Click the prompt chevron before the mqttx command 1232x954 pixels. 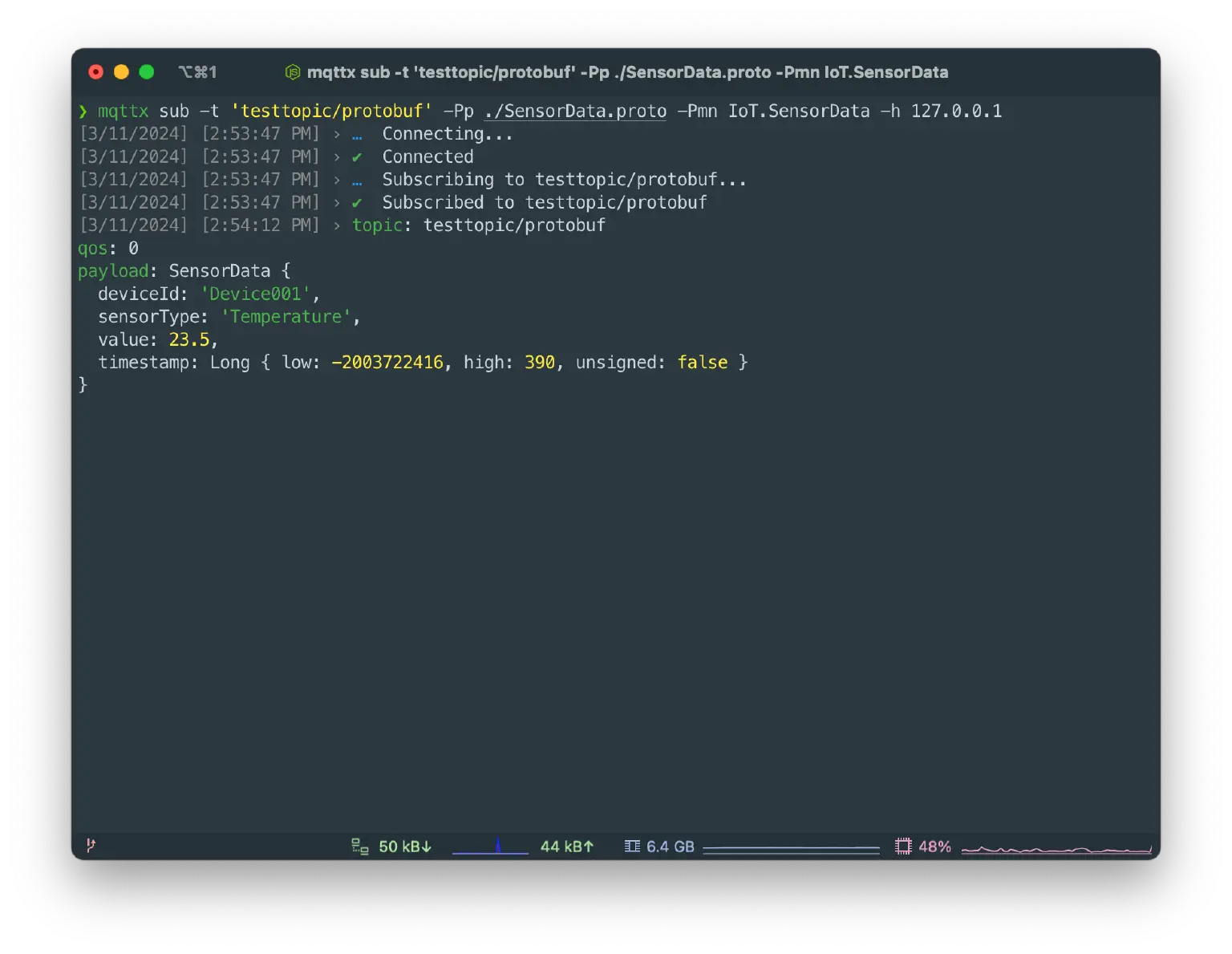coord(83,111)
